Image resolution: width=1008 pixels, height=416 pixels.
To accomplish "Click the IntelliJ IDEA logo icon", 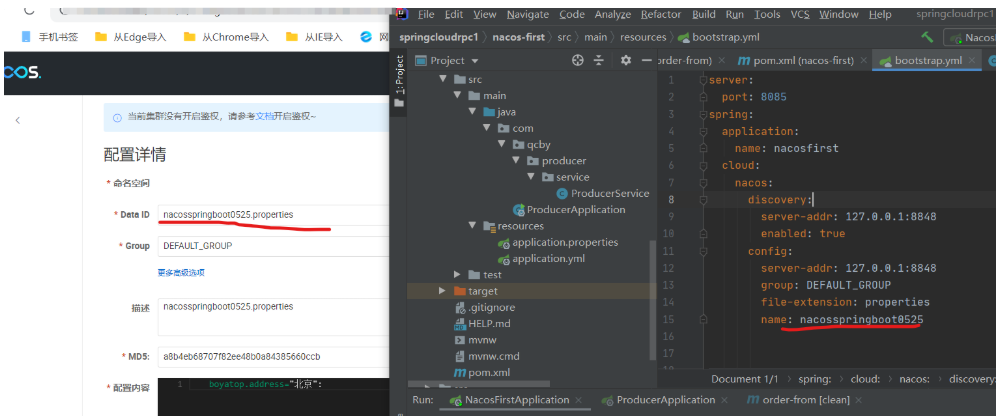I will pos(402,14).
